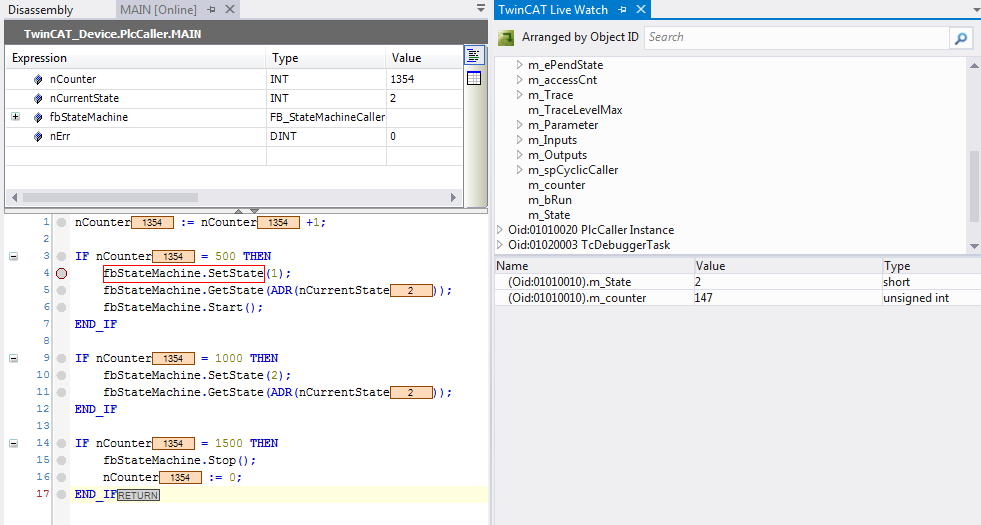Click the fbStateMachine variable icon
The height and width of the screenshot is (525, 981).
point(38,117)
